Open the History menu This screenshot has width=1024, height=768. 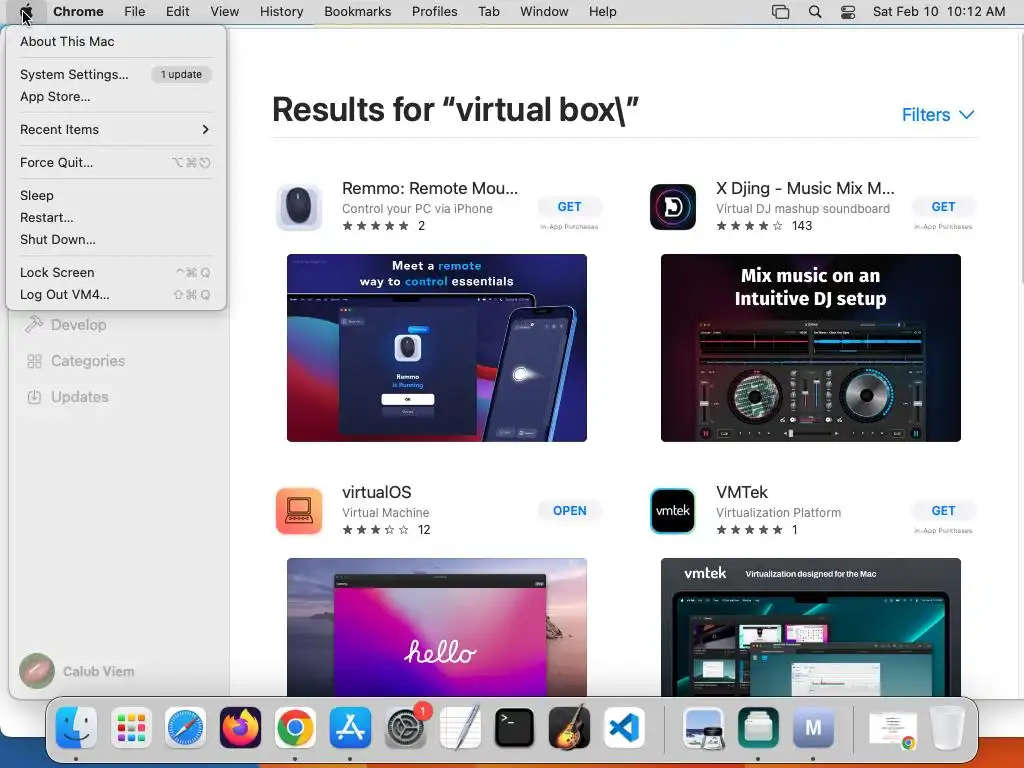pyautogui.click(x=281, y=12)
